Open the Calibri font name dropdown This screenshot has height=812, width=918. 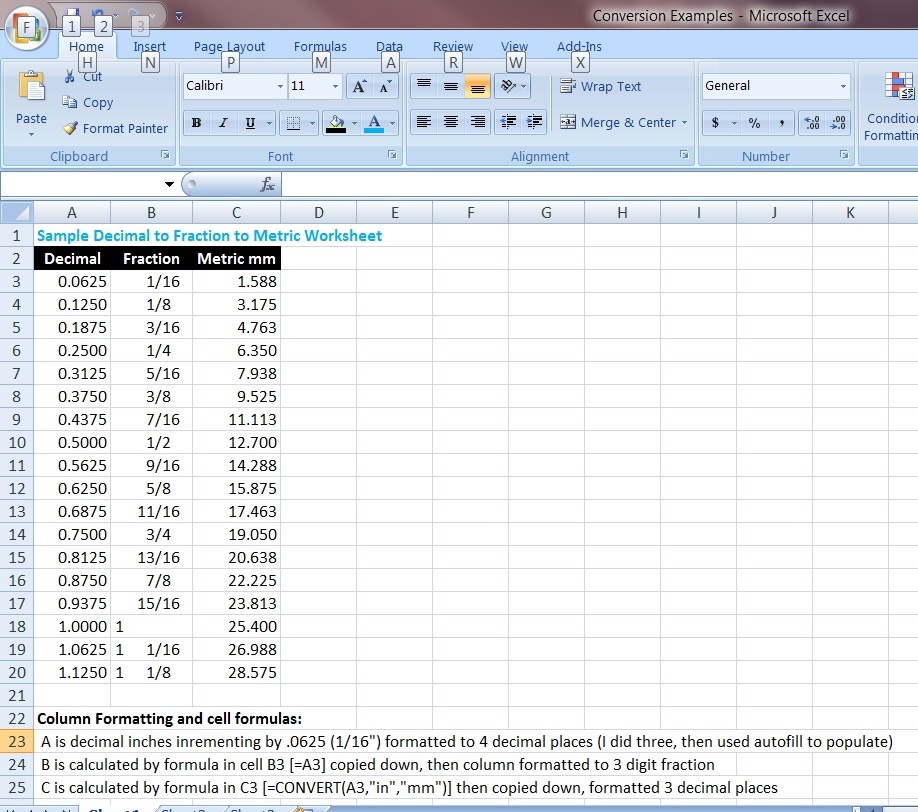pyautogui.click(x=280, y=87)
